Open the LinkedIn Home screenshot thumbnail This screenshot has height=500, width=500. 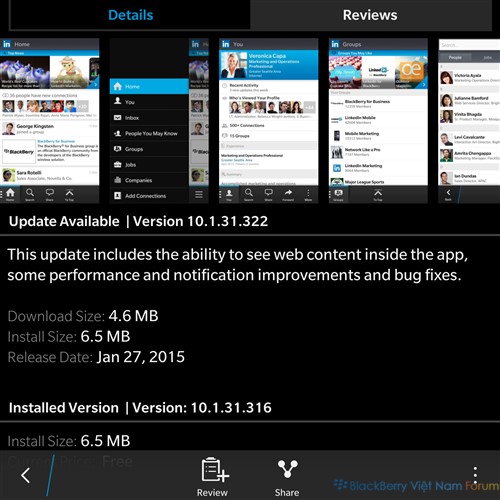pos(49,121)
